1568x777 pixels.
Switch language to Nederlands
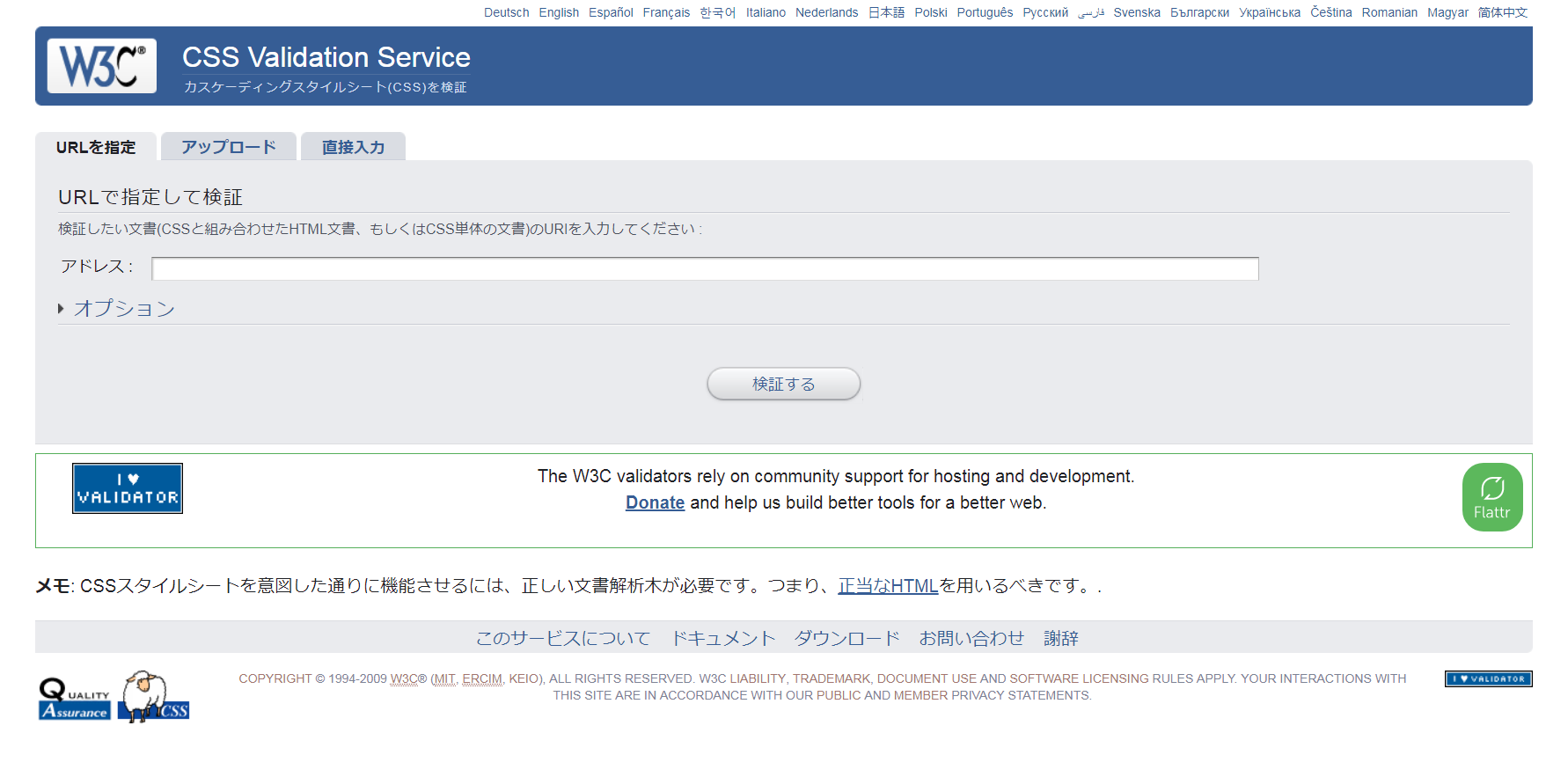(x=826, y=12)
